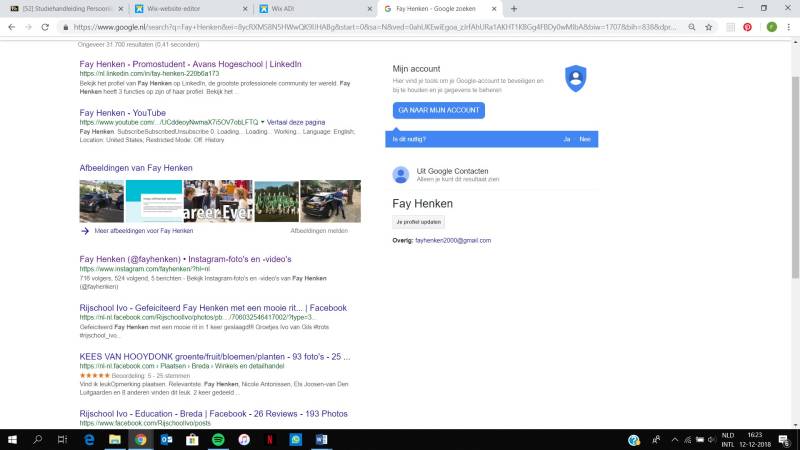Click Ja in the feedback bar
Viewport: 800px width, 450px height.
point(566,139)
